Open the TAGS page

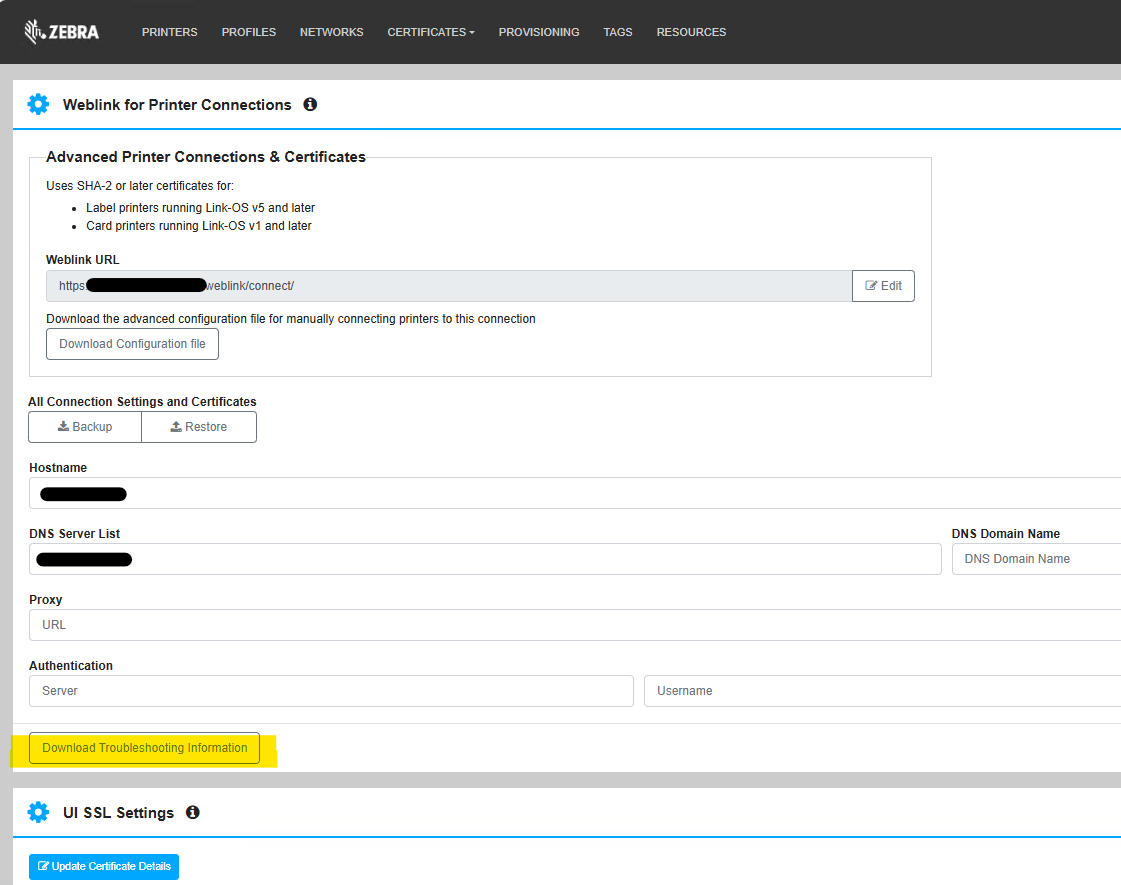pyautogui.click(x=618, y=32)
